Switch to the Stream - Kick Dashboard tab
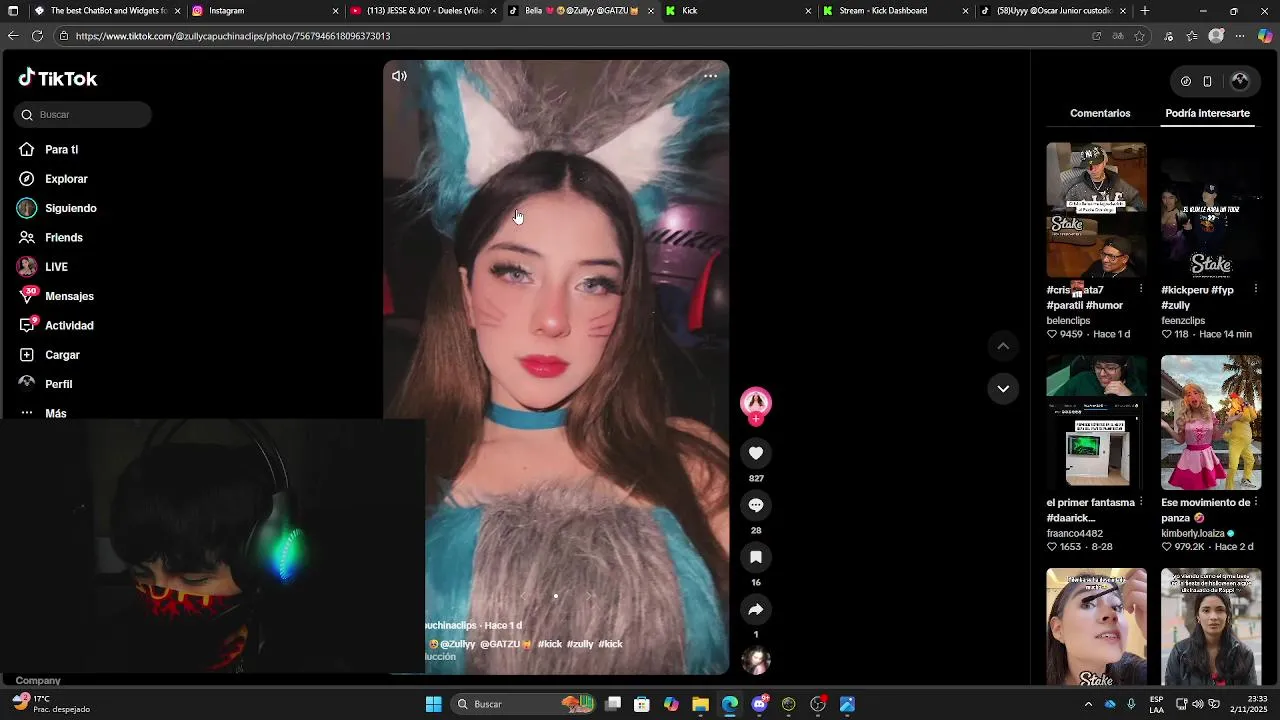 895,11
